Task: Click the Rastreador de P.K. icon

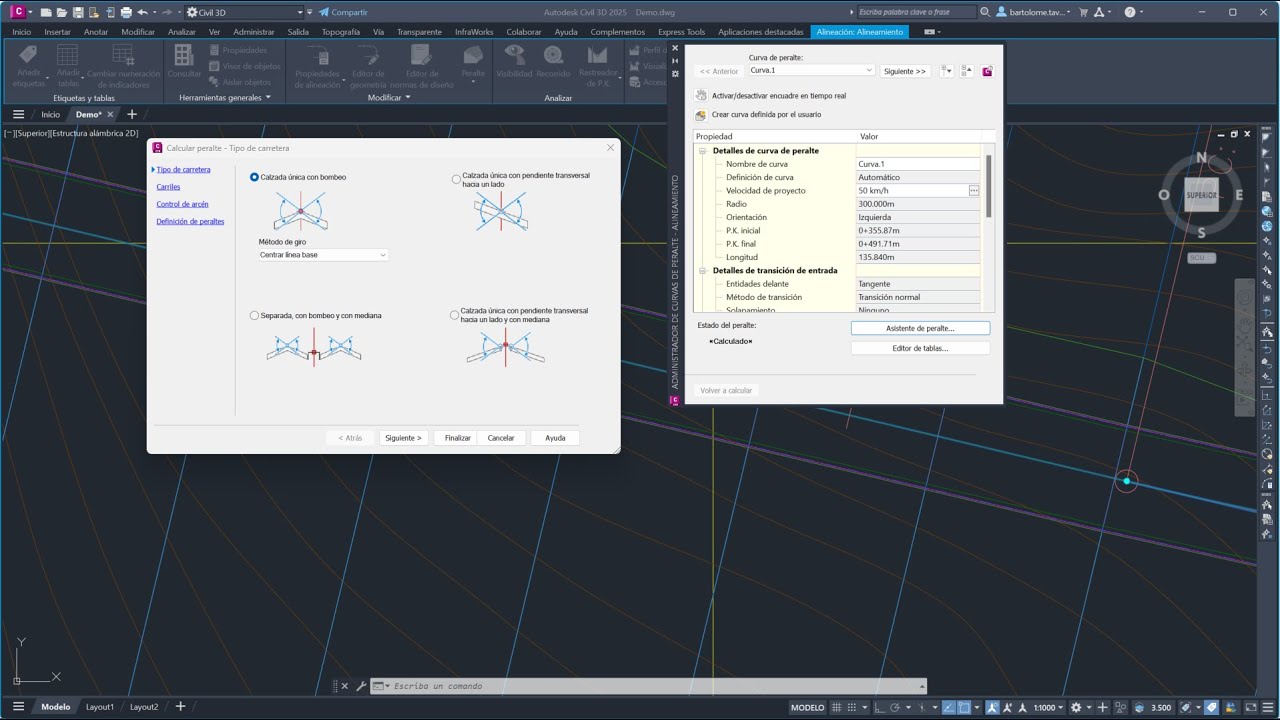Action: tap(598, 66)
